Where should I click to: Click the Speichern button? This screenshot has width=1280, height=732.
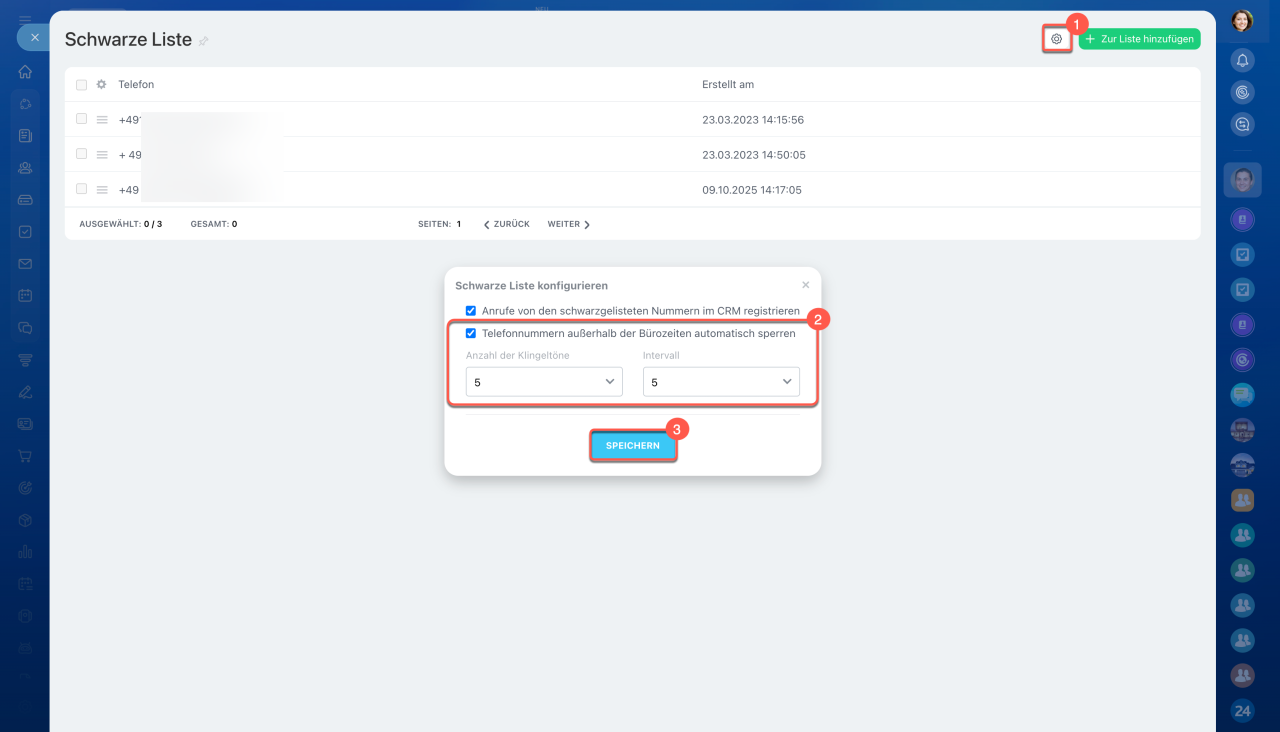(633, 446)
